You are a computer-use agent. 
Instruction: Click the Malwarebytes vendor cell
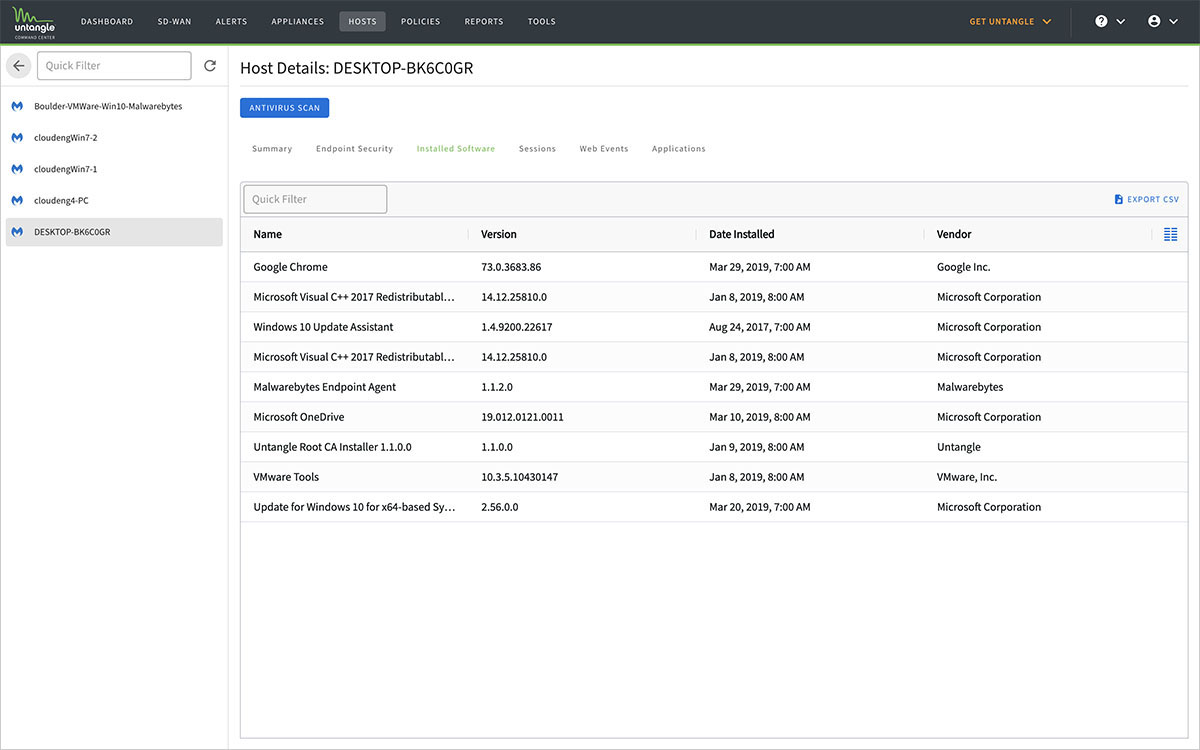coord(970,387)
